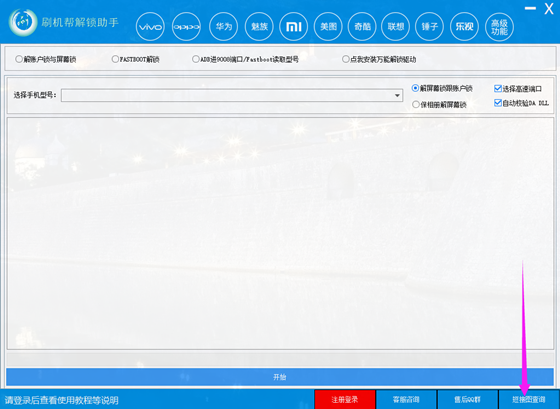560x409 pixels.
Task: Click inside the phone model combo box field
Action: click(x=232, y=95)
